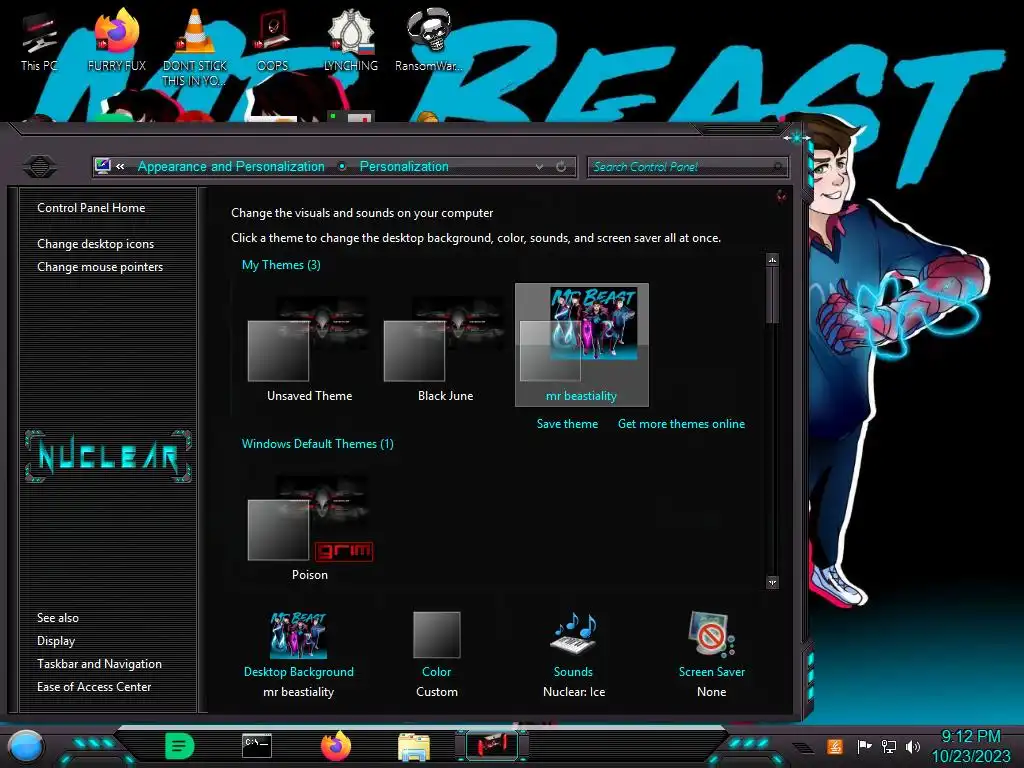
Task: Click the Search Control Panel field
Action: [x=688, y=167]
